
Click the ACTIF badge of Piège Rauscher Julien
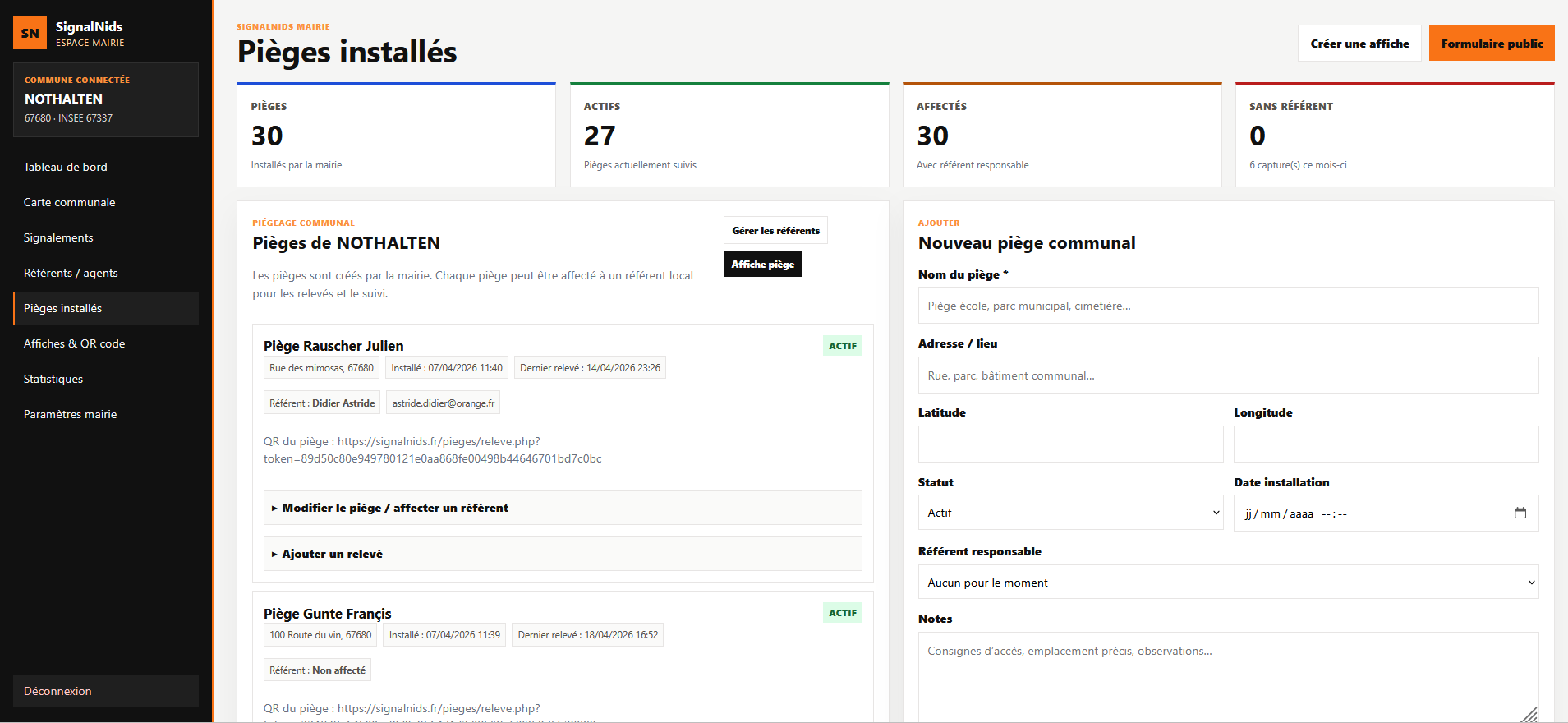click(x=842, y=346)
